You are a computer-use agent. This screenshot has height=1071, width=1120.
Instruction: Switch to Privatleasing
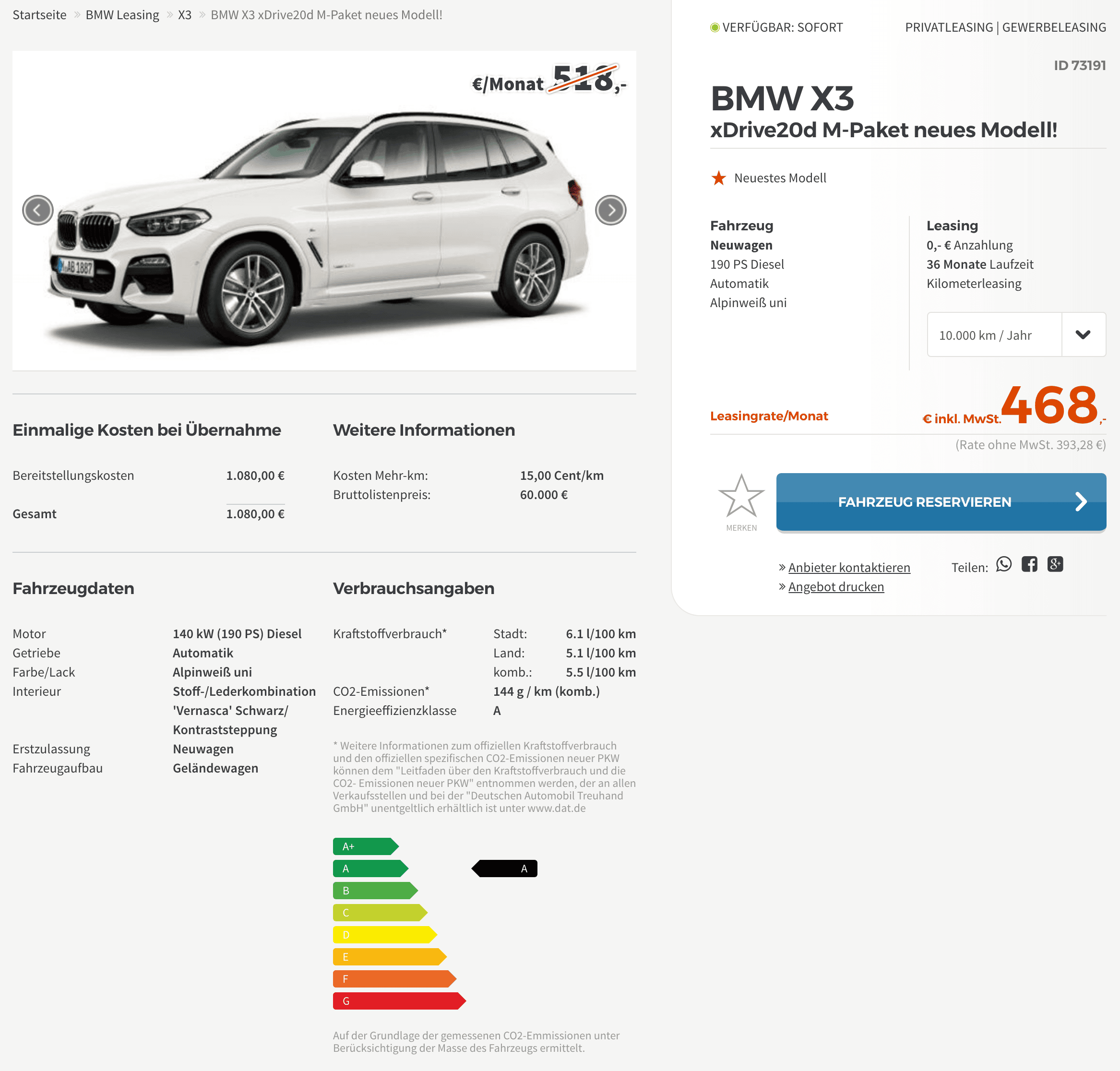tap(949, 27)
